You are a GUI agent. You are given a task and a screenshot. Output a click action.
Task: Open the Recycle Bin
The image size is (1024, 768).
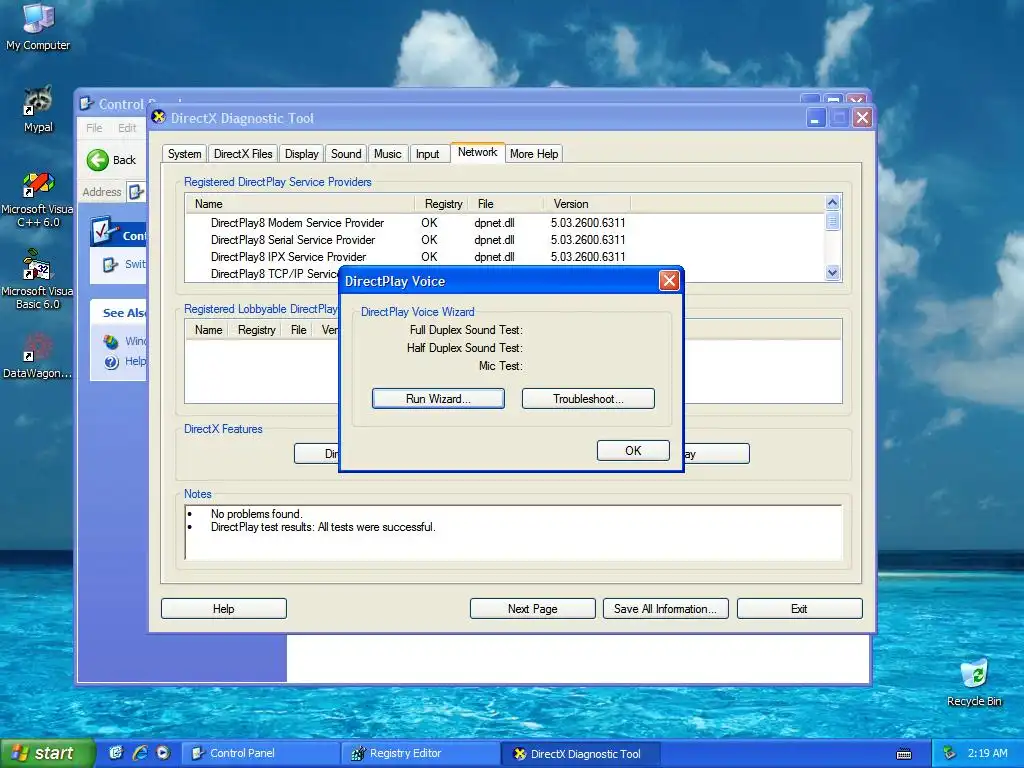click(974, 682)
